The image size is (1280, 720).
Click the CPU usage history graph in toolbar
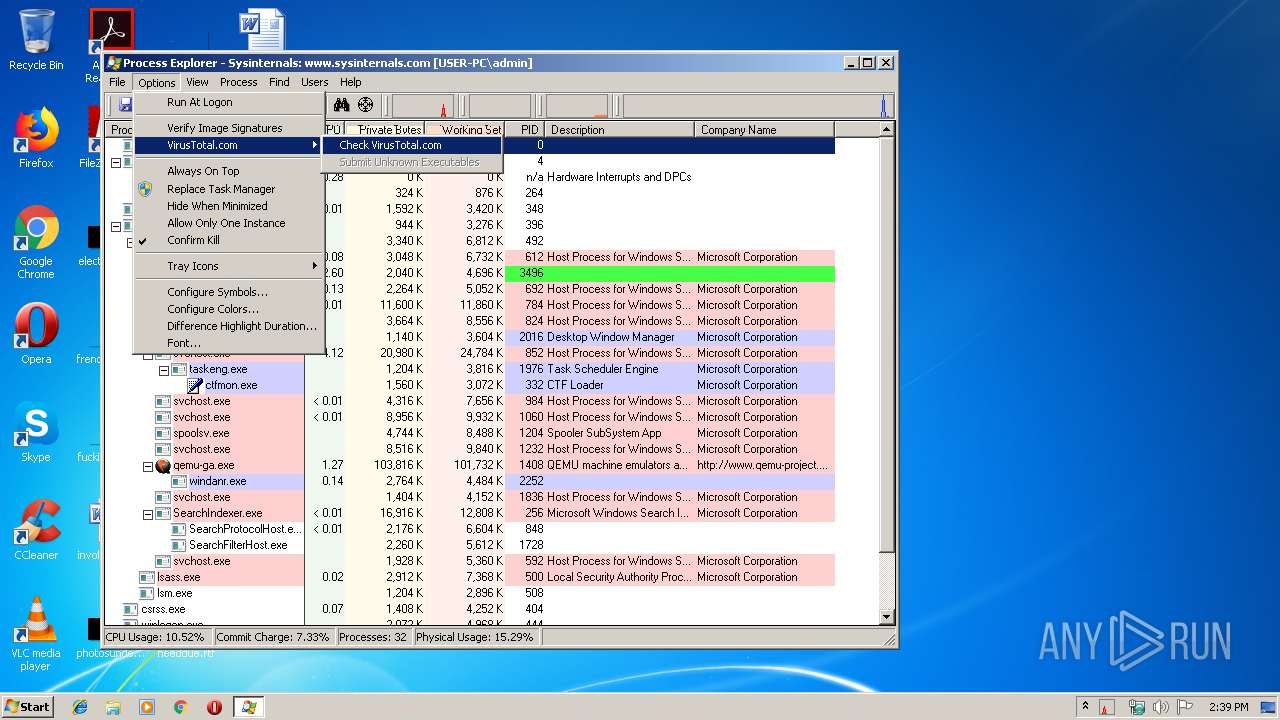click(424, 105)
